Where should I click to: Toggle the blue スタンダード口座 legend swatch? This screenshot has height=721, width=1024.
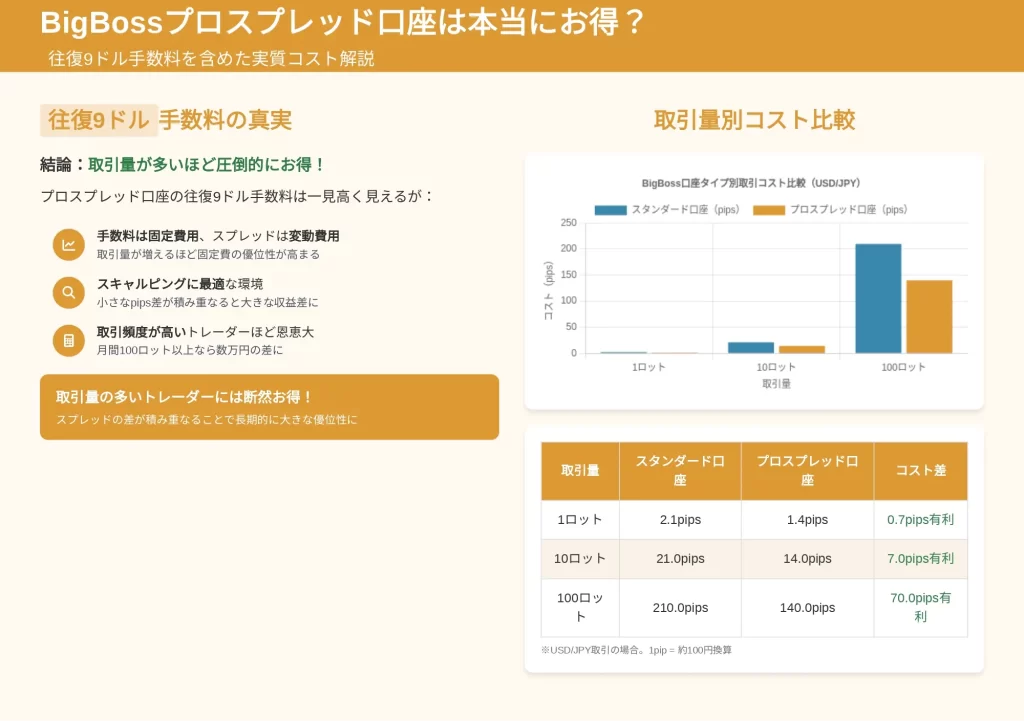coord(611,210)
